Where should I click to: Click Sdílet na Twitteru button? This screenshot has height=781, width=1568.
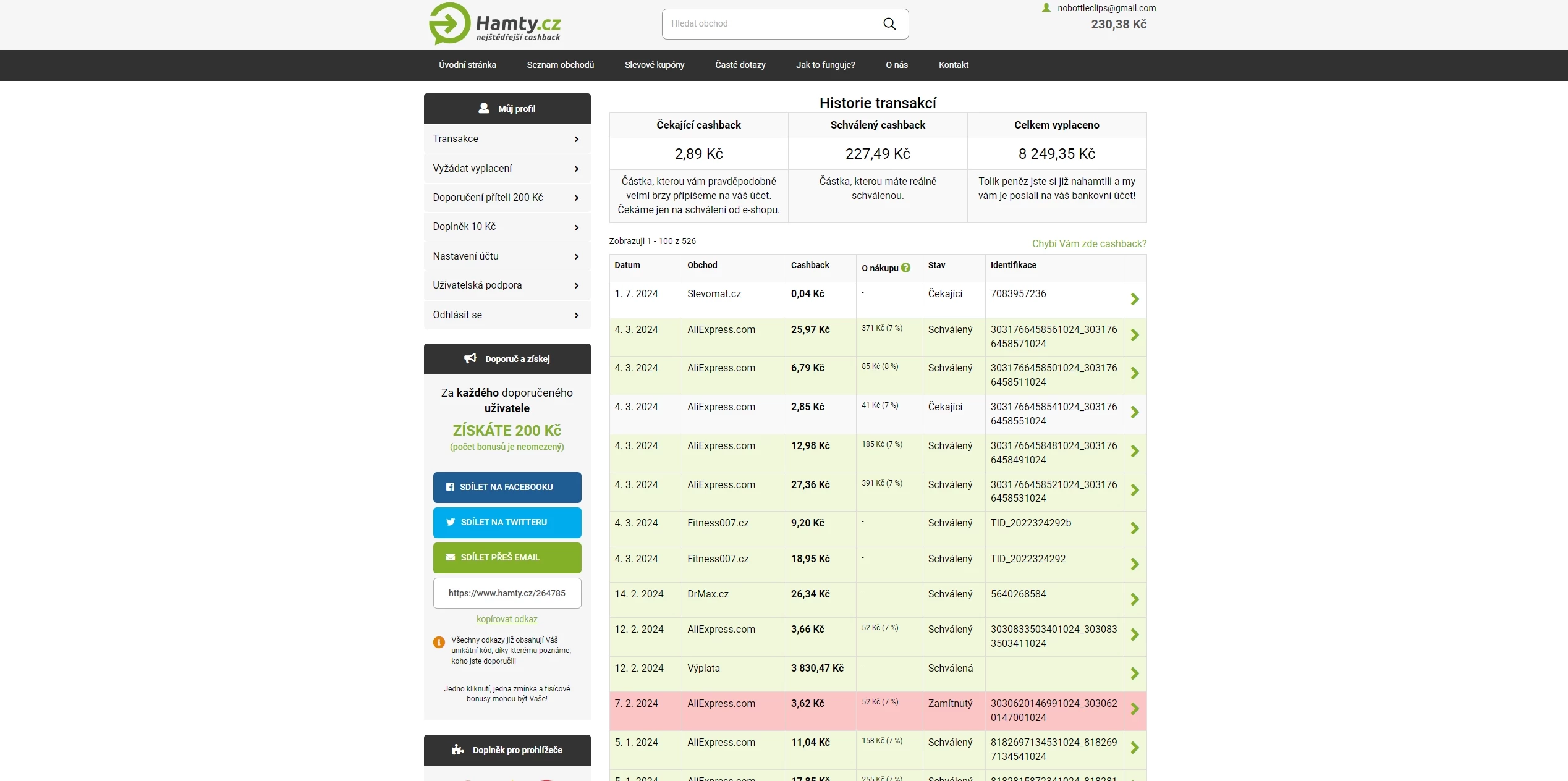(507, 522)
